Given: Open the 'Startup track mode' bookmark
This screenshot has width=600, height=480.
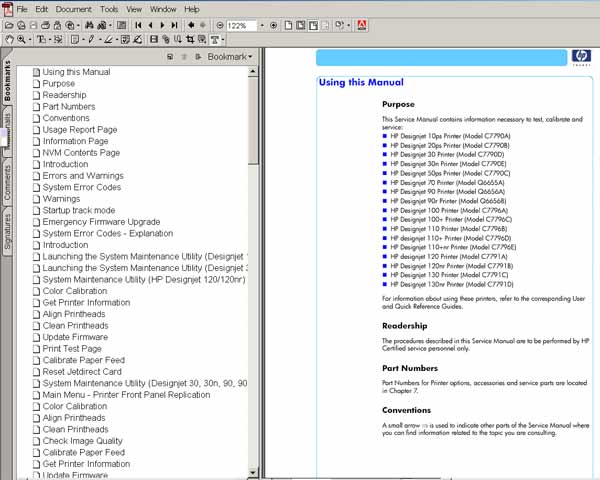Looking at the screenshot, I should (x=79, y=211).
